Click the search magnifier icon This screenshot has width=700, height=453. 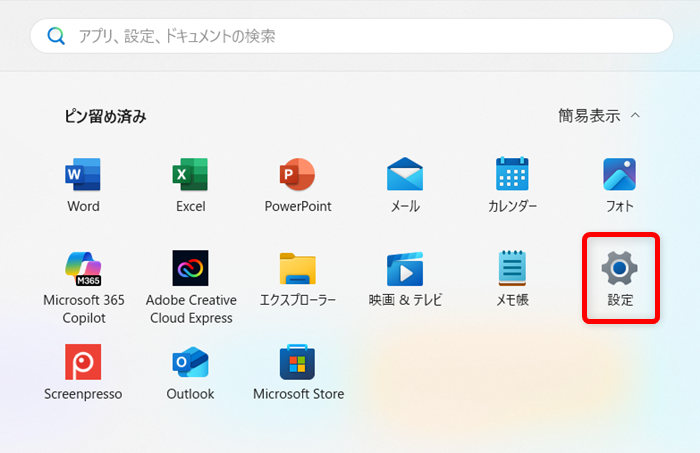[56, 36]
